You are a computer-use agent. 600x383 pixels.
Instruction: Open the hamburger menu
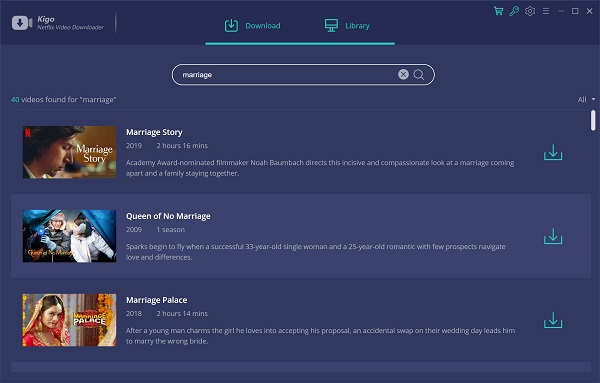click(546, 11)
